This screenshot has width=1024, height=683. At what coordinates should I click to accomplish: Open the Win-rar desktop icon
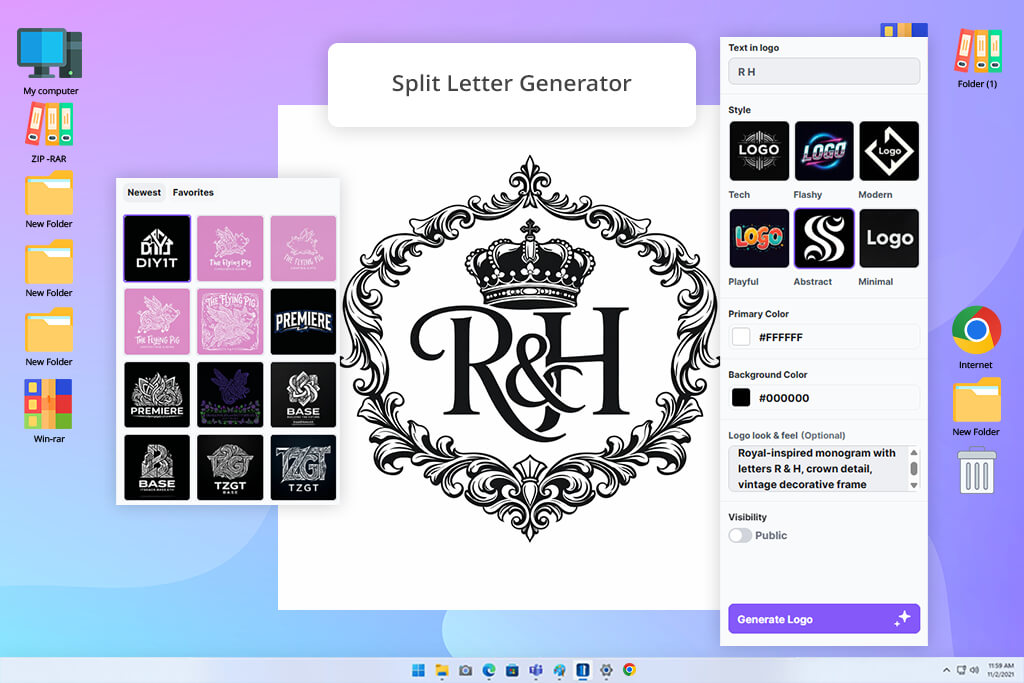tap(49, 411)
